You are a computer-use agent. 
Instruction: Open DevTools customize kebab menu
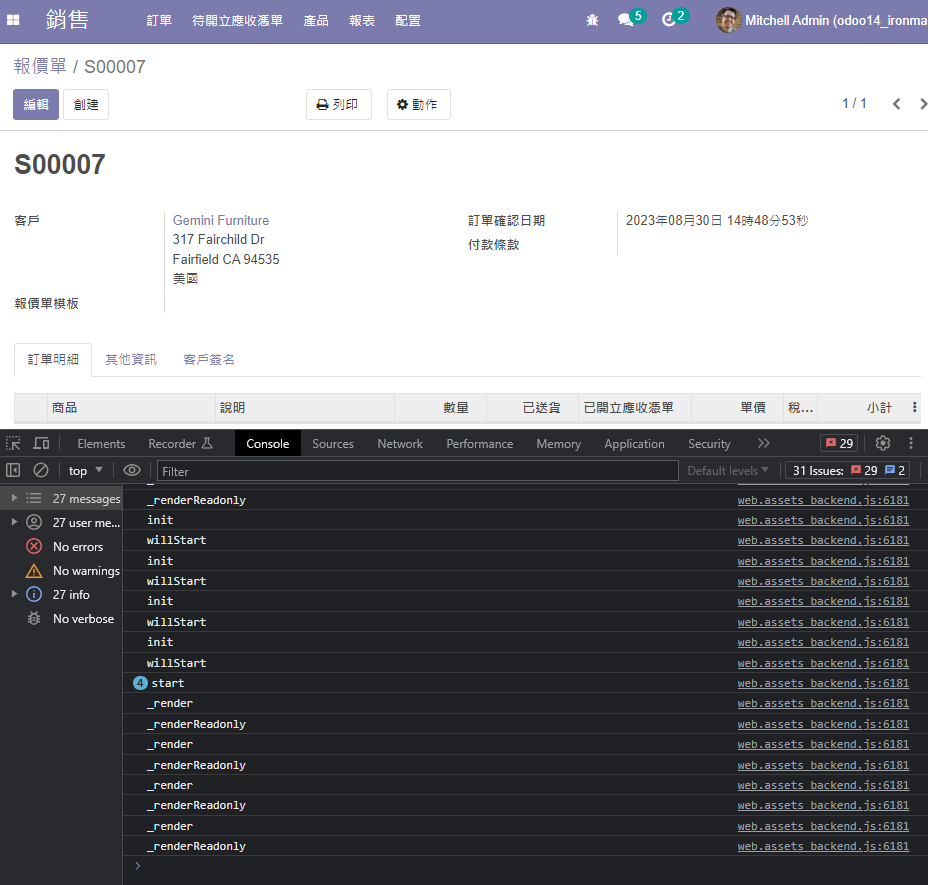pos(911,443)
